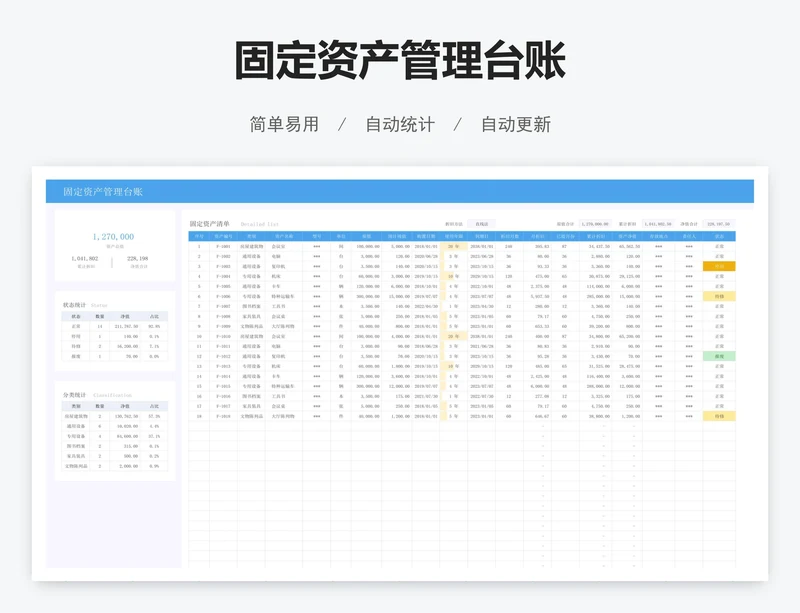800x613 pixels.
Task: Click the tagline 自动更新
Action: [x=516, y=124]
